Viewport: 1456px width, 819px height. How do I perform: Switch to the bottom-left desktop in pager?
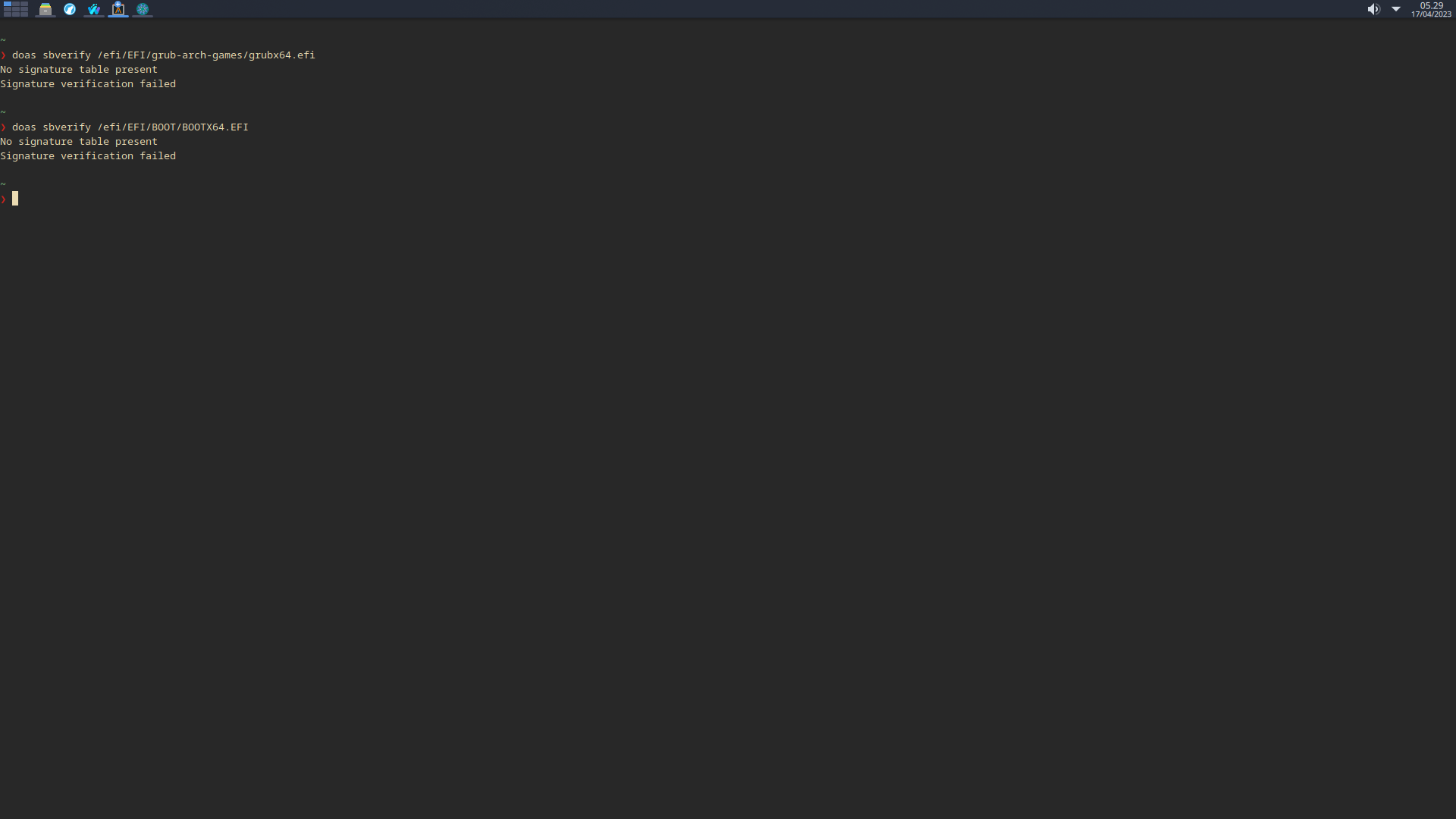(x=8, y=14)
